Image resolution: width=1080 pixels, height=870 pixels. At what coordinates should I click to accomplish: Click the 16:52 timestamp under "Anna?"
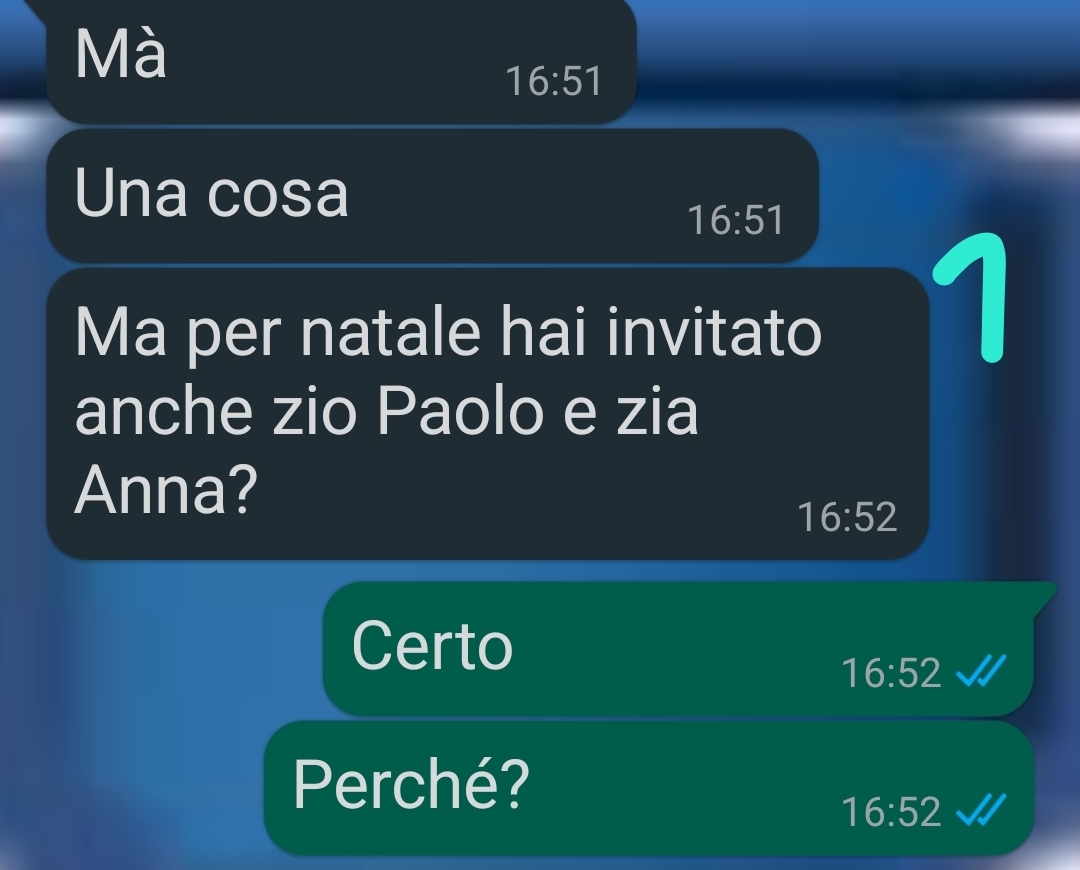click(x=847, y=517)
